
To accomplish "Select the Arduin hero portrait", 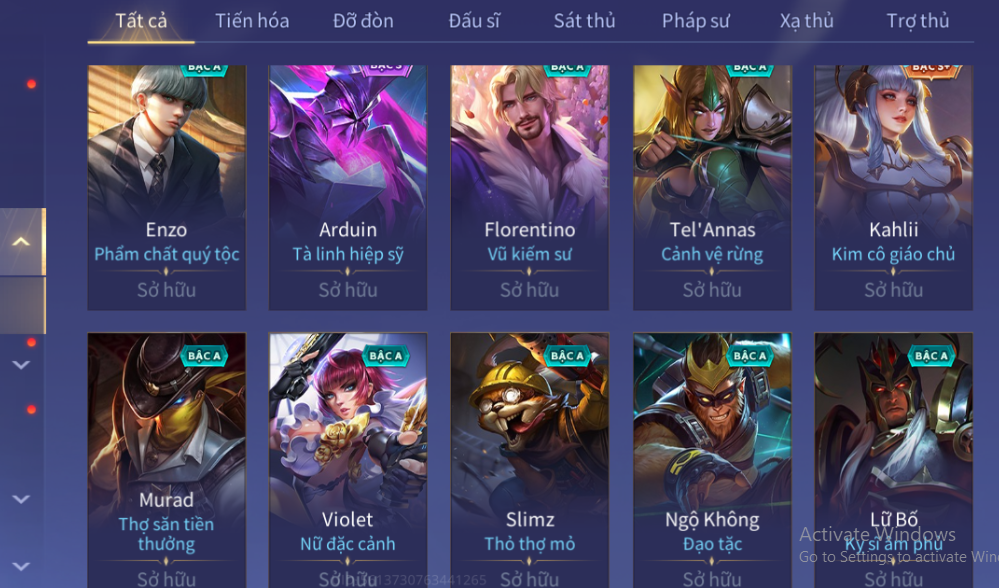I will coord(348,187).
